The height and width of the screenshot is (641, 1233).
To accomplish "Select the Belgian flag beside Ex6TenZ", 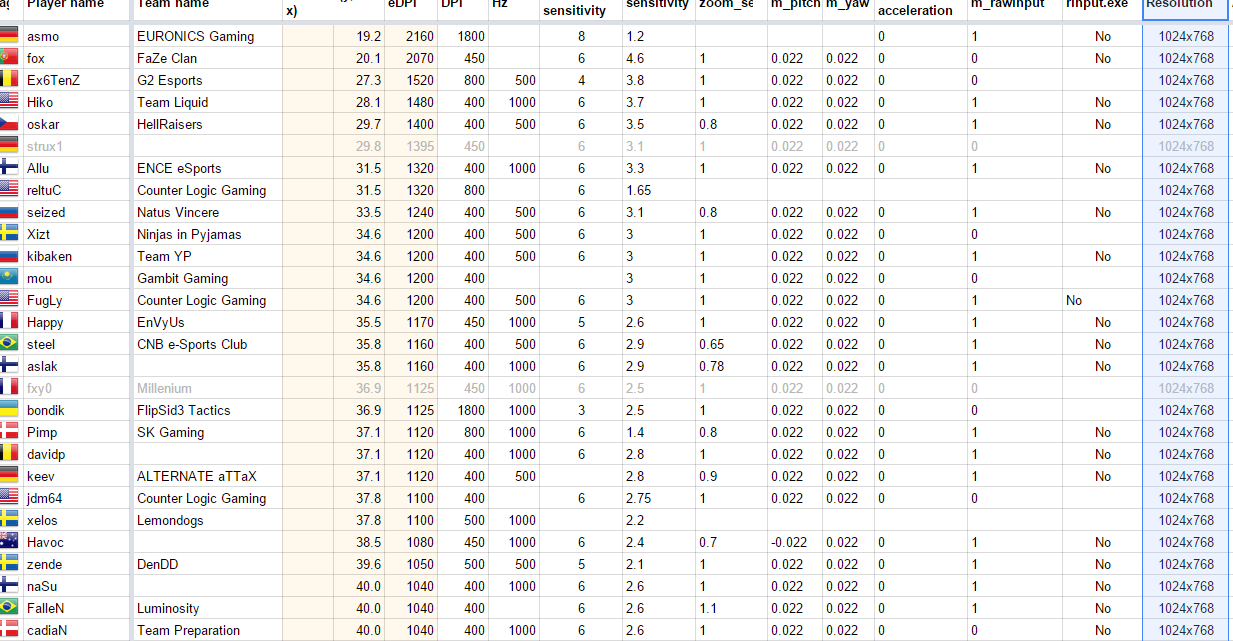I will tap(9, 80).
